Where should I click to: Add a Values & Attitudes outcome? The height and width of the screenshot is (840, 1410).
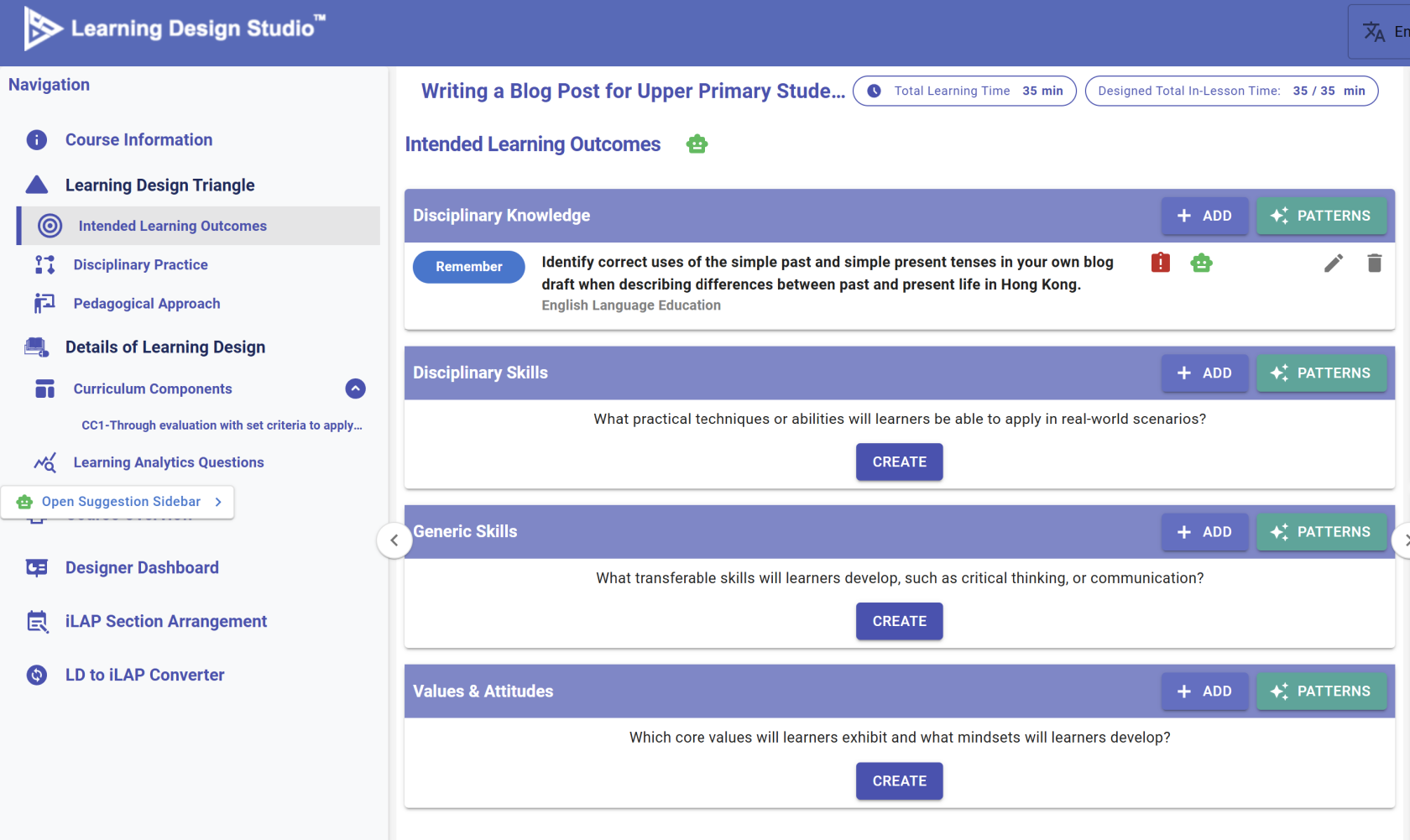(x=1204, y=691)
